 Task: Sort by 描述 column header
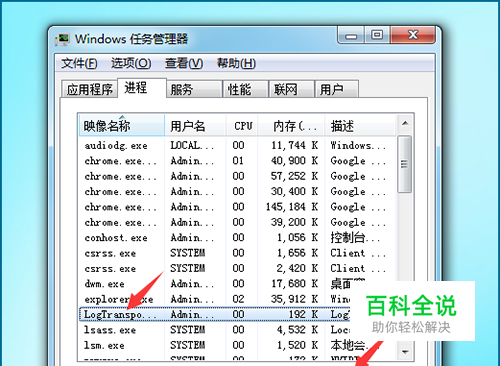coord(361,126)
